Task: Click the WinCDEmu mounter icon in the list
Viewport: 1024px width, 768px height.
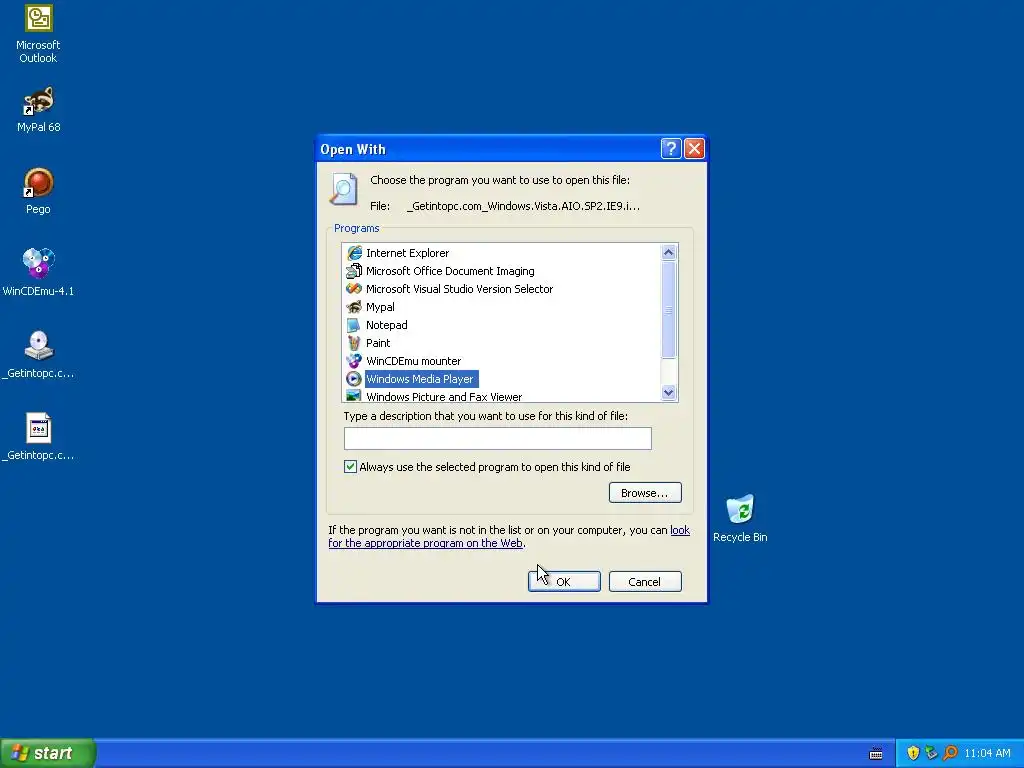Action: (x=354, y=360)
